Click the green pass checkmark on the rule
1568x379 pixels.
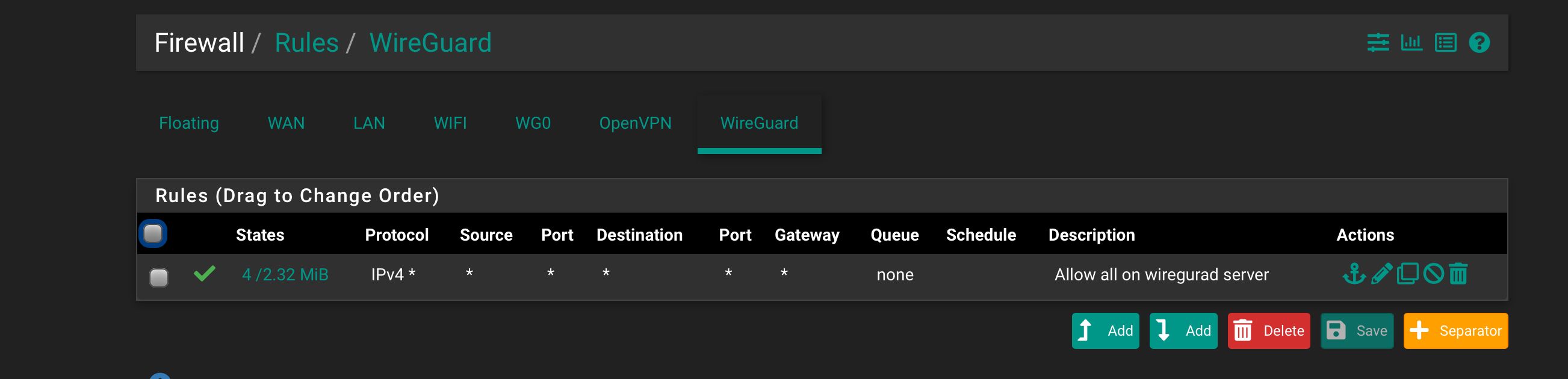pyautogui.click(x=205, y=274)
